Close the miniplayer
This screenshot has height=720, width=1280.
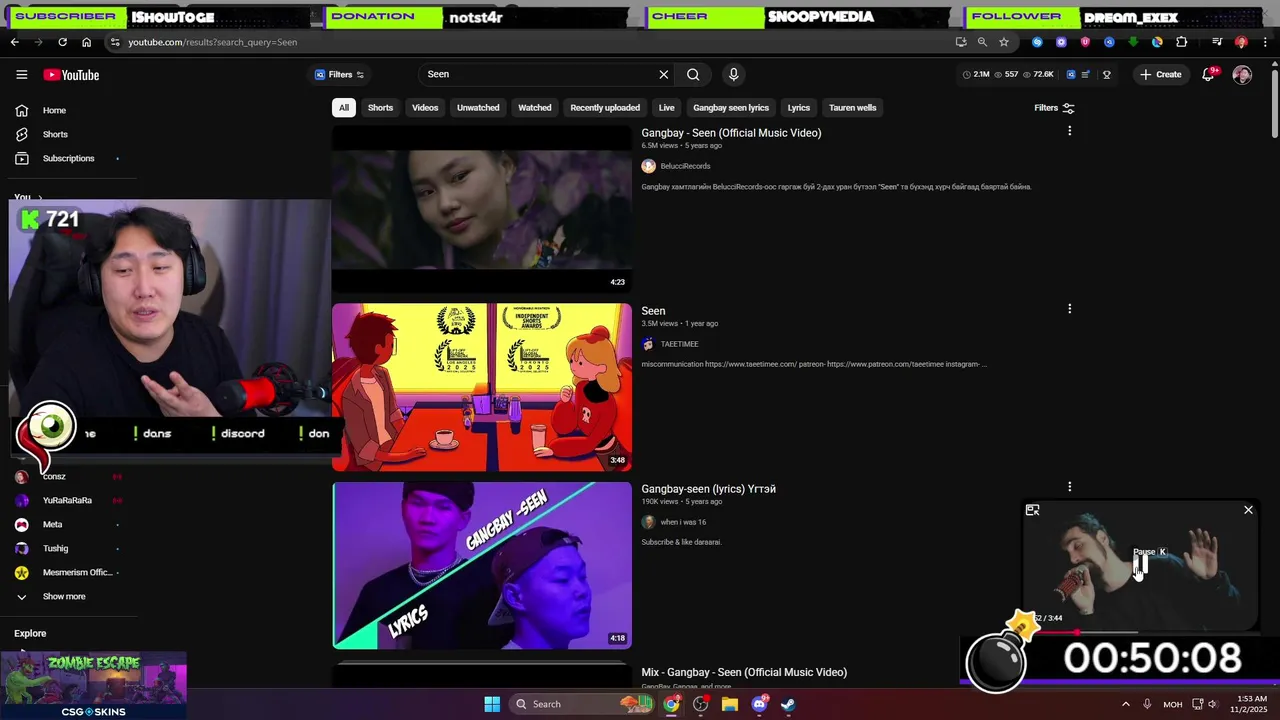coord(1248,510)
